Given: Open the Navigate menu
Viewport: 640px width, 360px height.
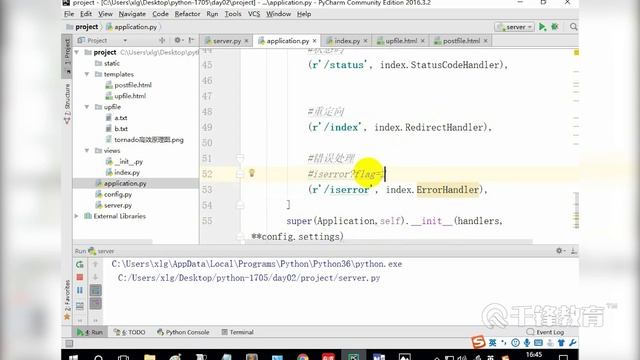Looking at the screenshot, I should (132, 14).
